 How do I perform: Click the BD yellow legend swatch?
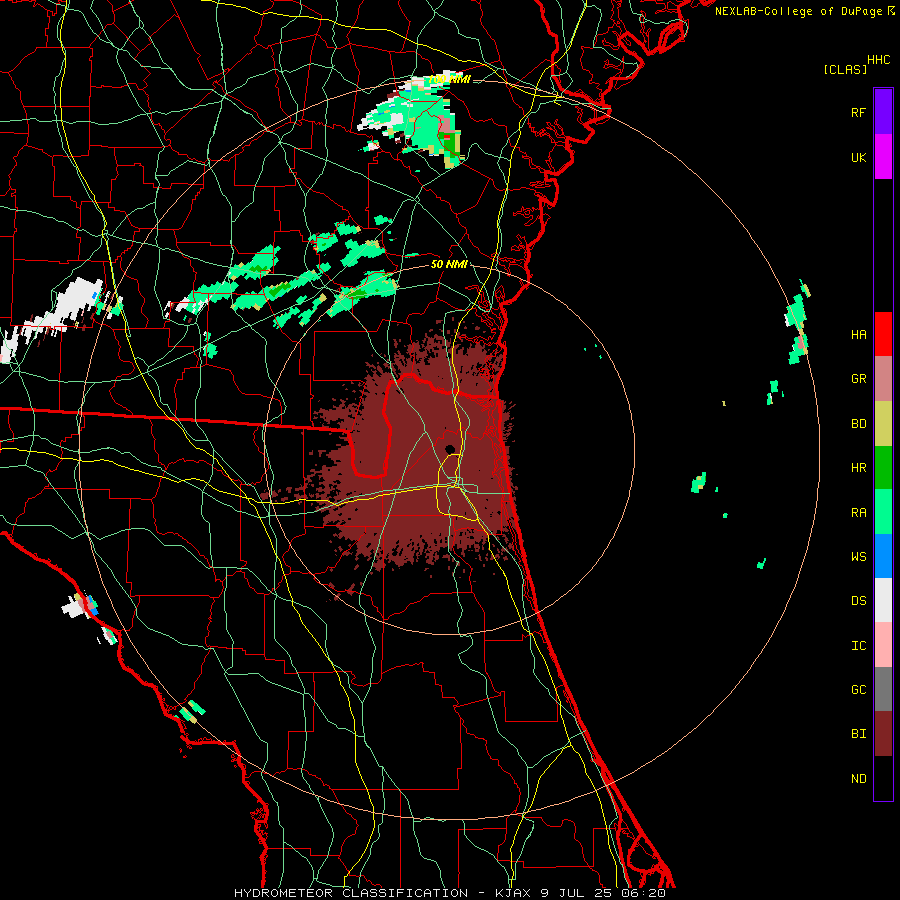pos(883,424)
